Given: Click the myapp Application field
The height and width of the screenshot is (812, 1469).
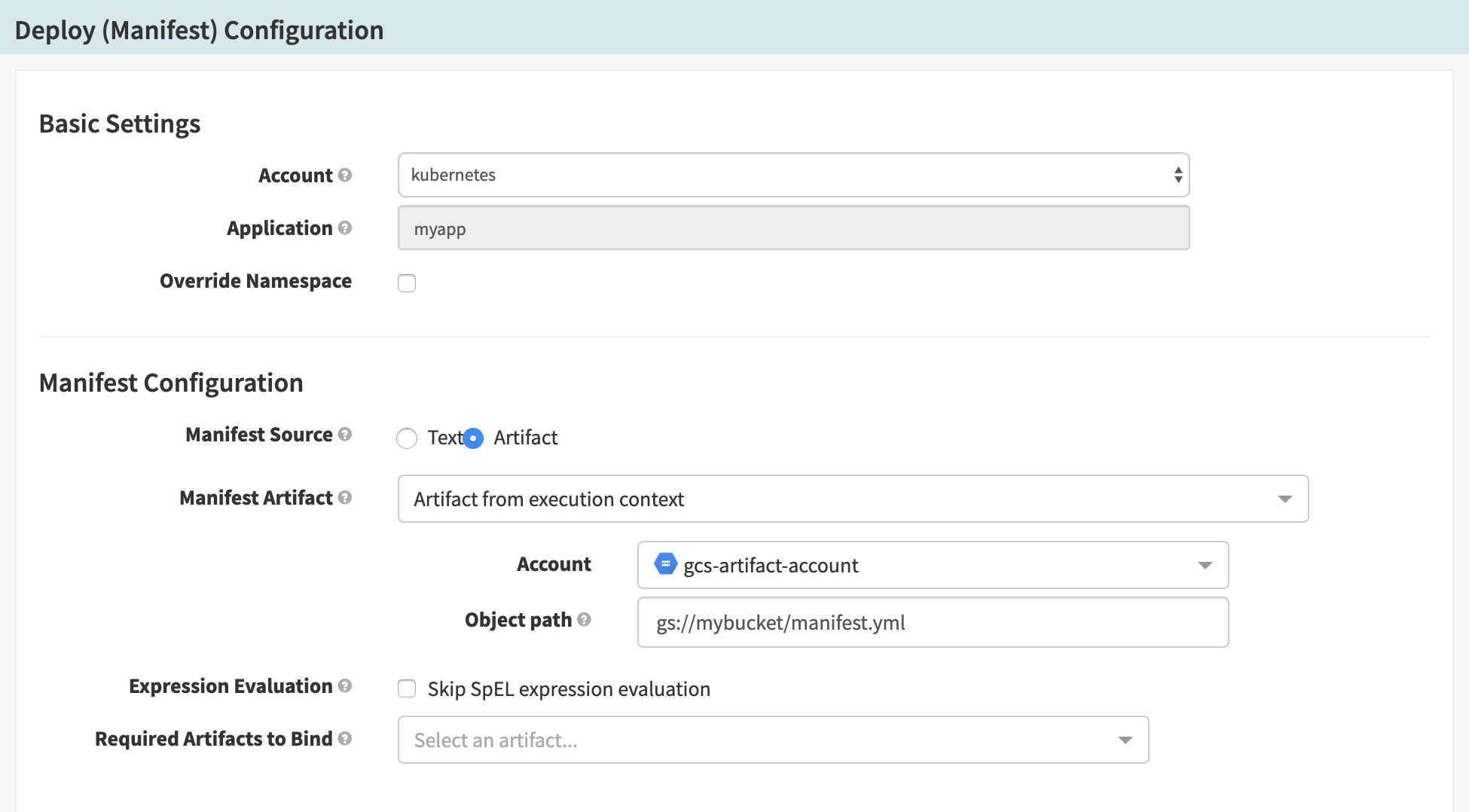Looking at the screenshot, I should click(x=791, y=227).
